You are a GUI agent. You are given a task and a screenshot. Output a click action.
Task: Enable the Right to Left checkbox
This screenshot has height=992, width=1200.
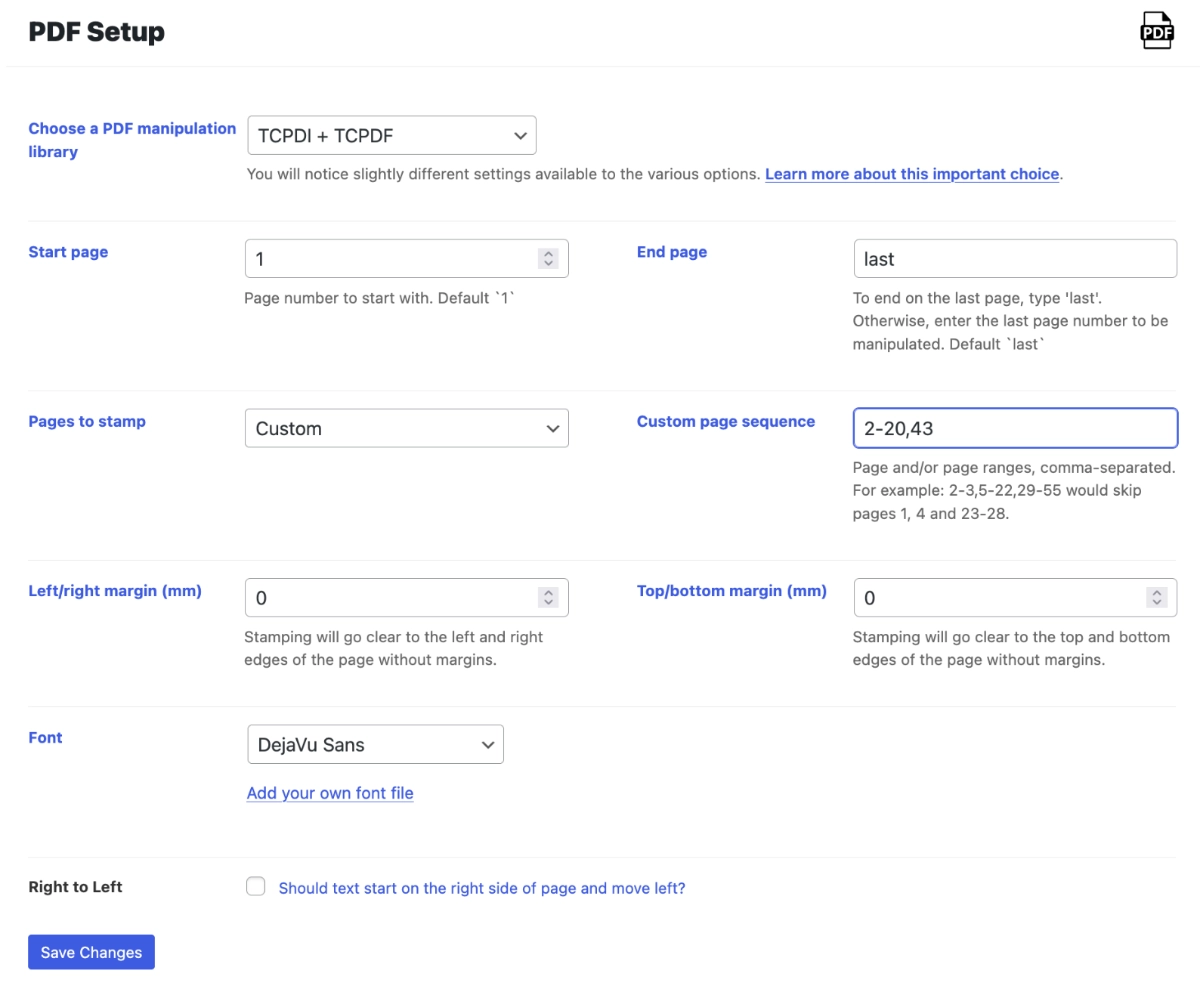[x=256, y=887]
